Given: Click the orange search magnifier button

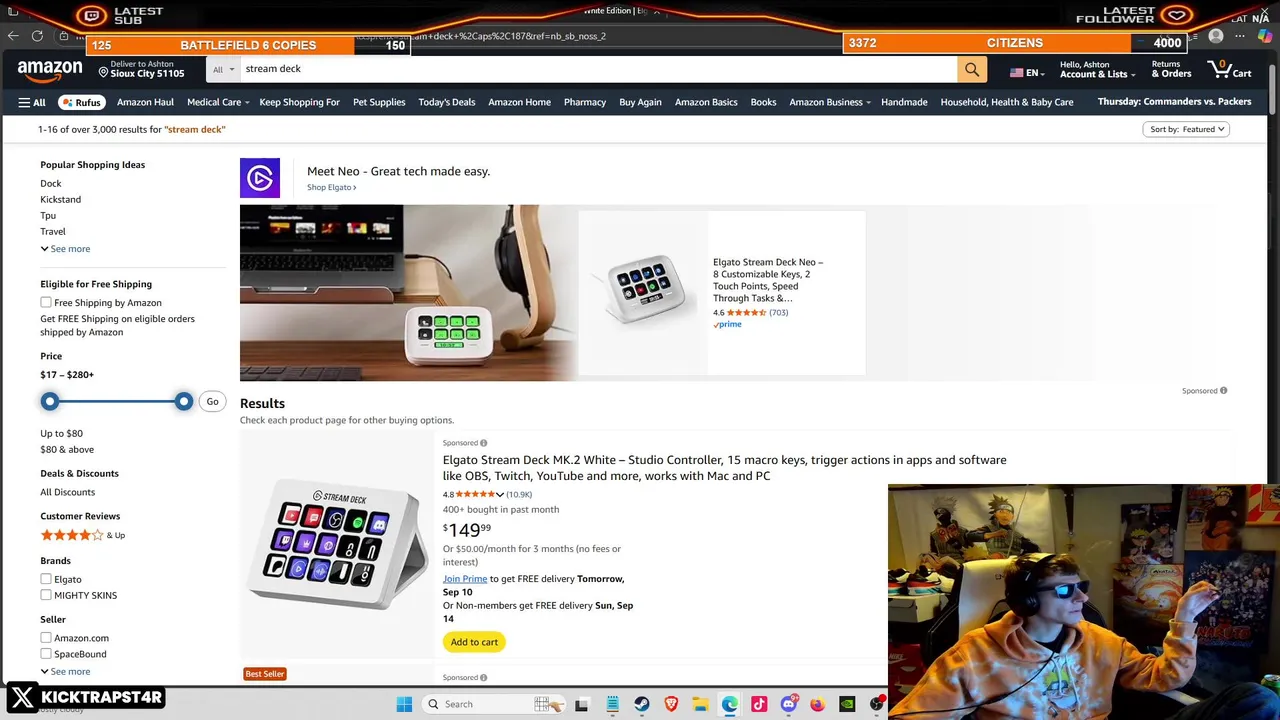Looking at the screenshot, I should [972, 69].
